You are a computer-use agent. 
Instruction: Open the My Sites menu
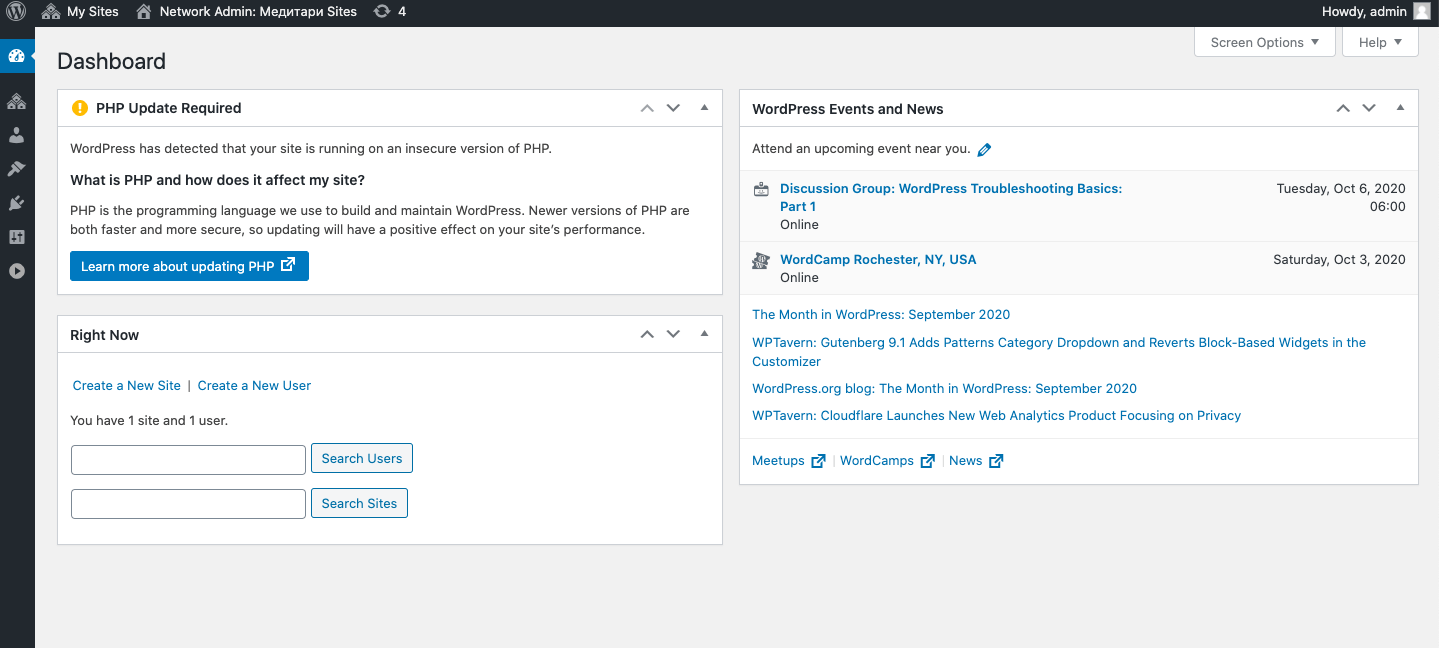81,12
